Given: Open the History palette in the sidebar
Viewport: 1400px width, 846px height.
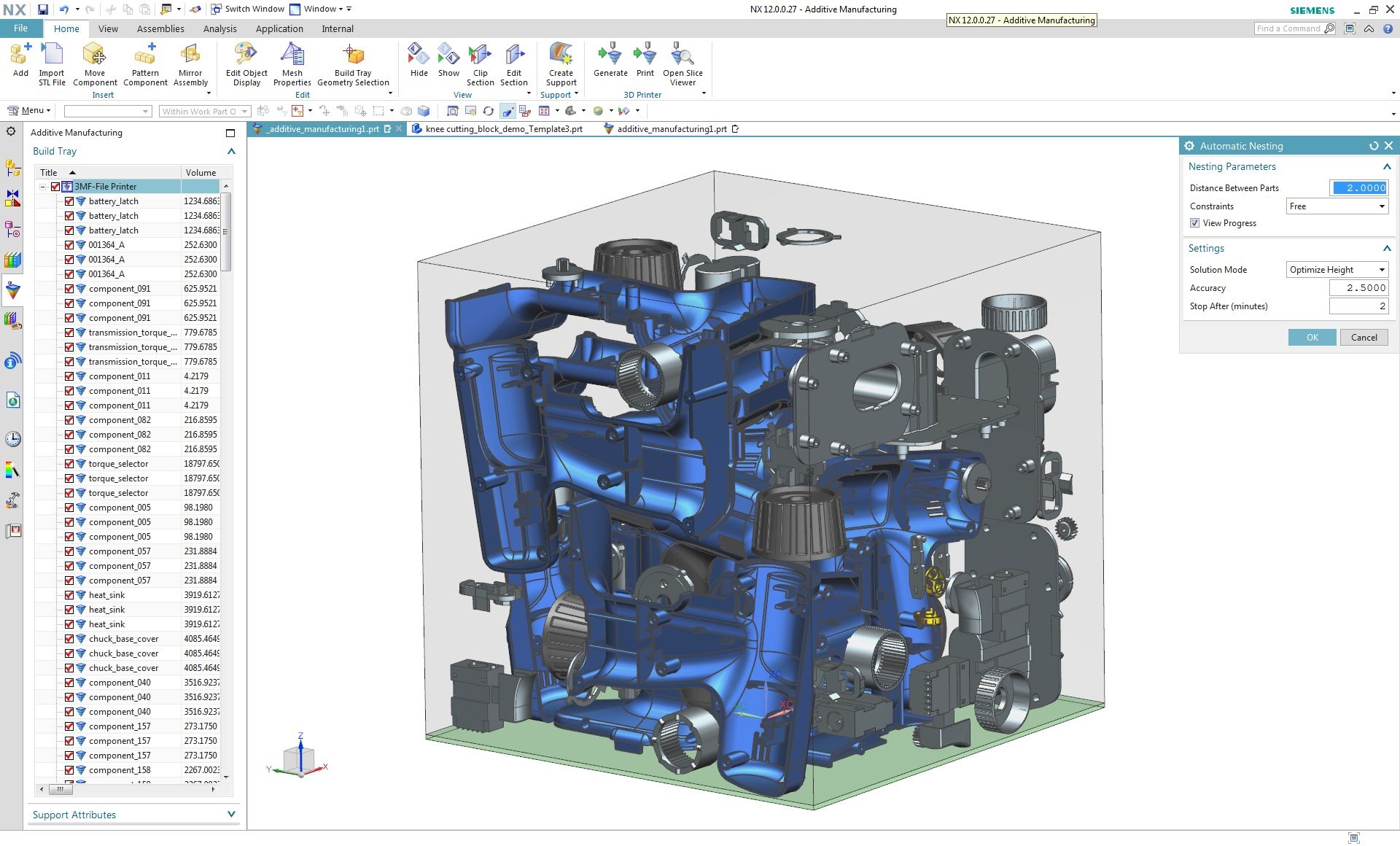Looking at the screenshot, I should point(12,439).
